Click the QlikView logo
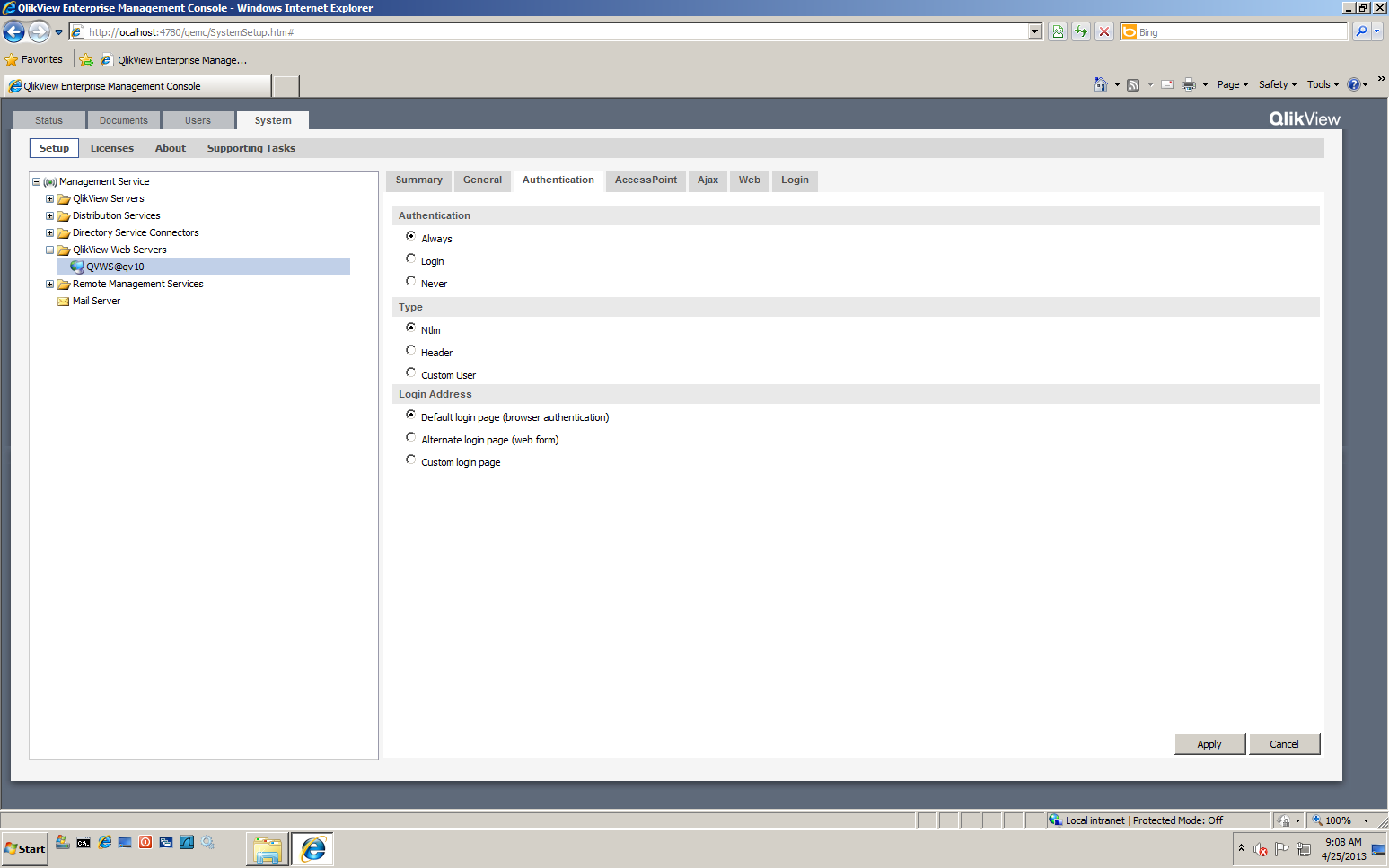1389x868 pixels. [x=1305, y=119]
